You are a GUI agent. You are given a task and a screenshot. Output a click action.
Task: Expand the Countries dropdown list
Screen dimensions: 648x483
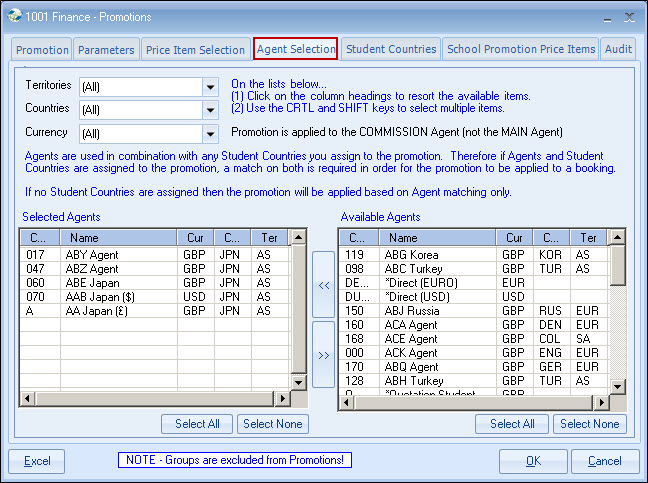click(x=210, y=110)
